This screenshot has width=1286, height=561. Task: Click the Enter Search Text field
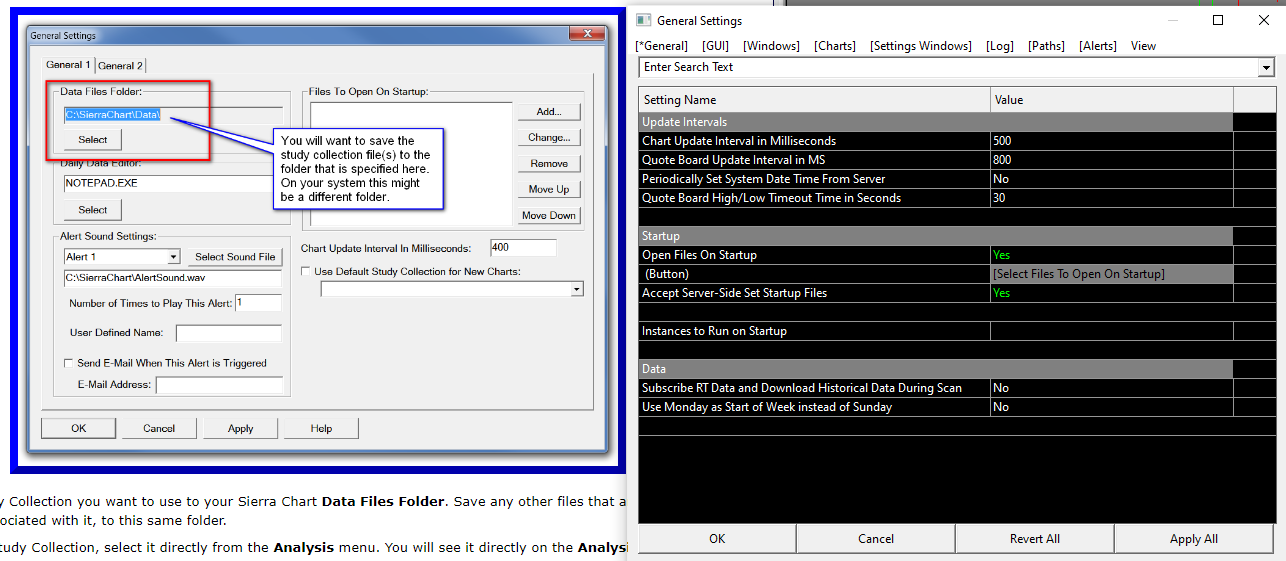pos(948,67)
